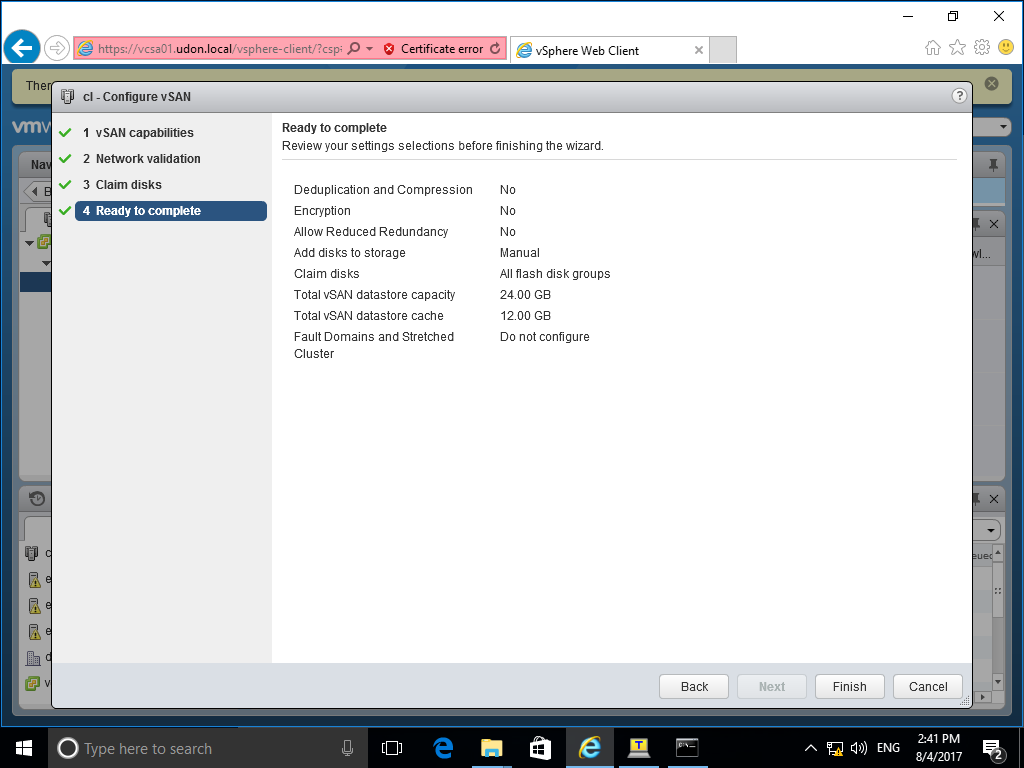Click 'All flash disk groups' value
1024x768 pixels.
tap(554, 274)
